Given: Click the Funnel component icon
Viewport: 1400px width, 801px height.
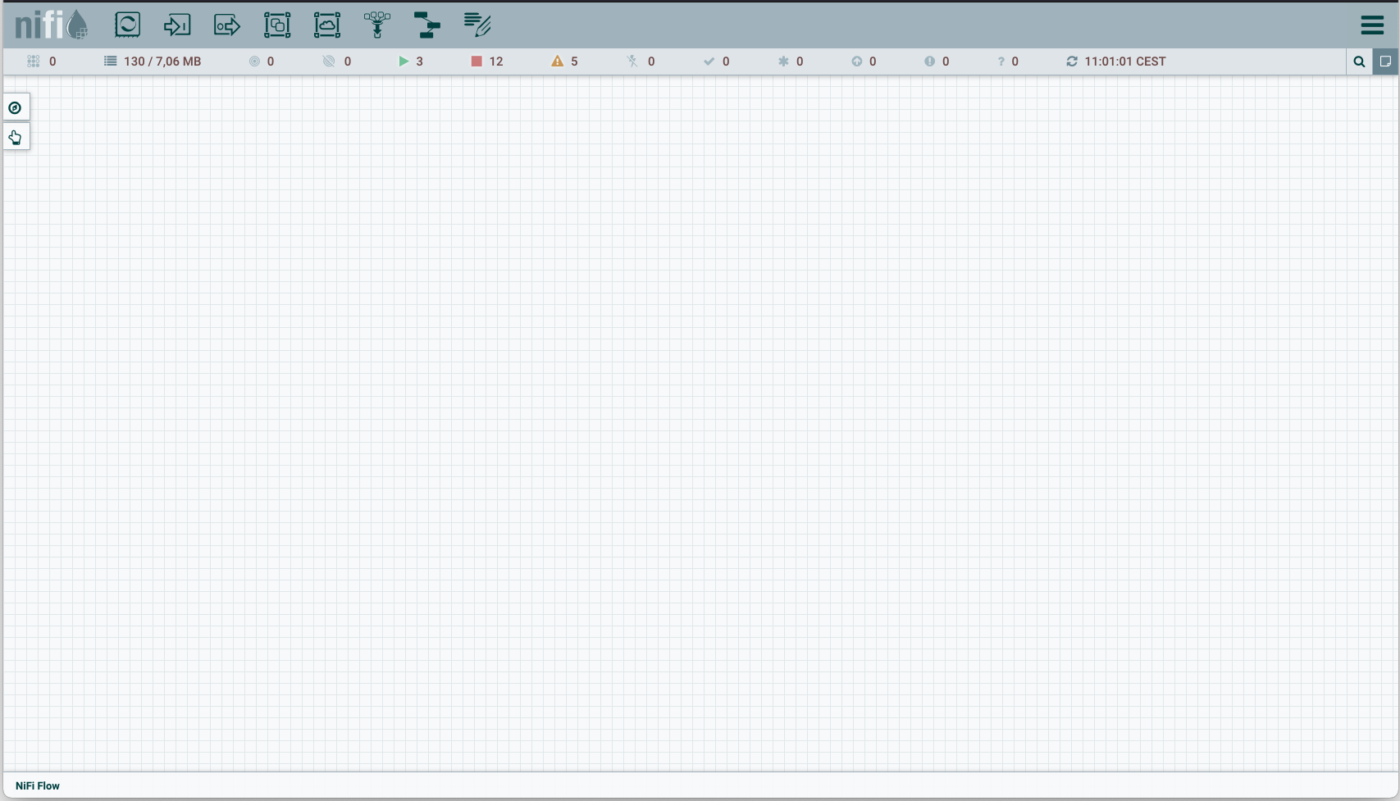Looking at the screenshot, I should [x=377, y=25].
